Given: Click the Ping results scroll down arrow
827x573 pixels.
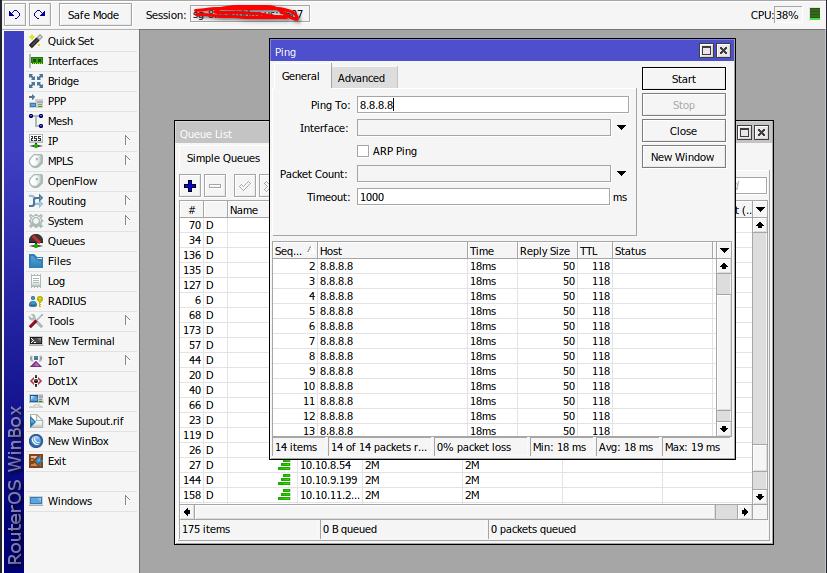Looking at the screenshot, I should pyautogui.click(x=724, y=429).
